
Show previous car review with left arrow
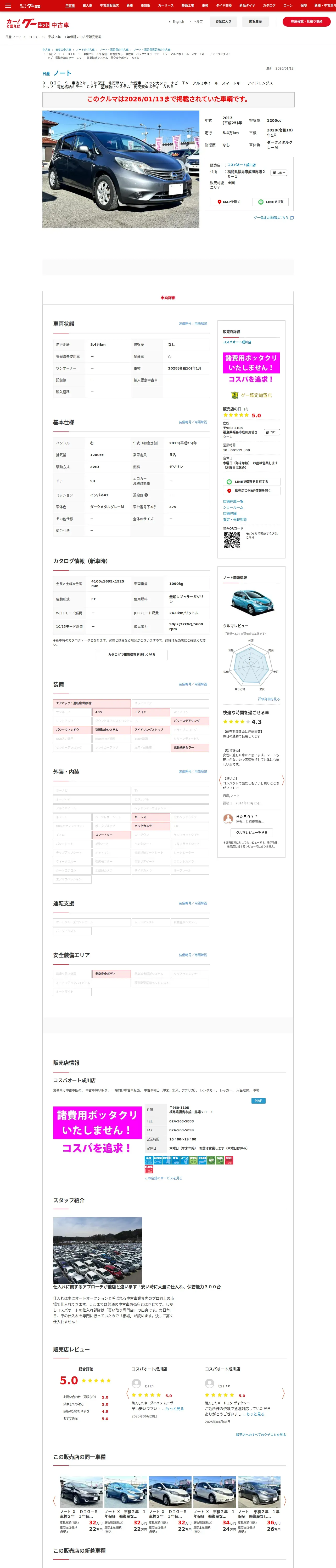220,780
